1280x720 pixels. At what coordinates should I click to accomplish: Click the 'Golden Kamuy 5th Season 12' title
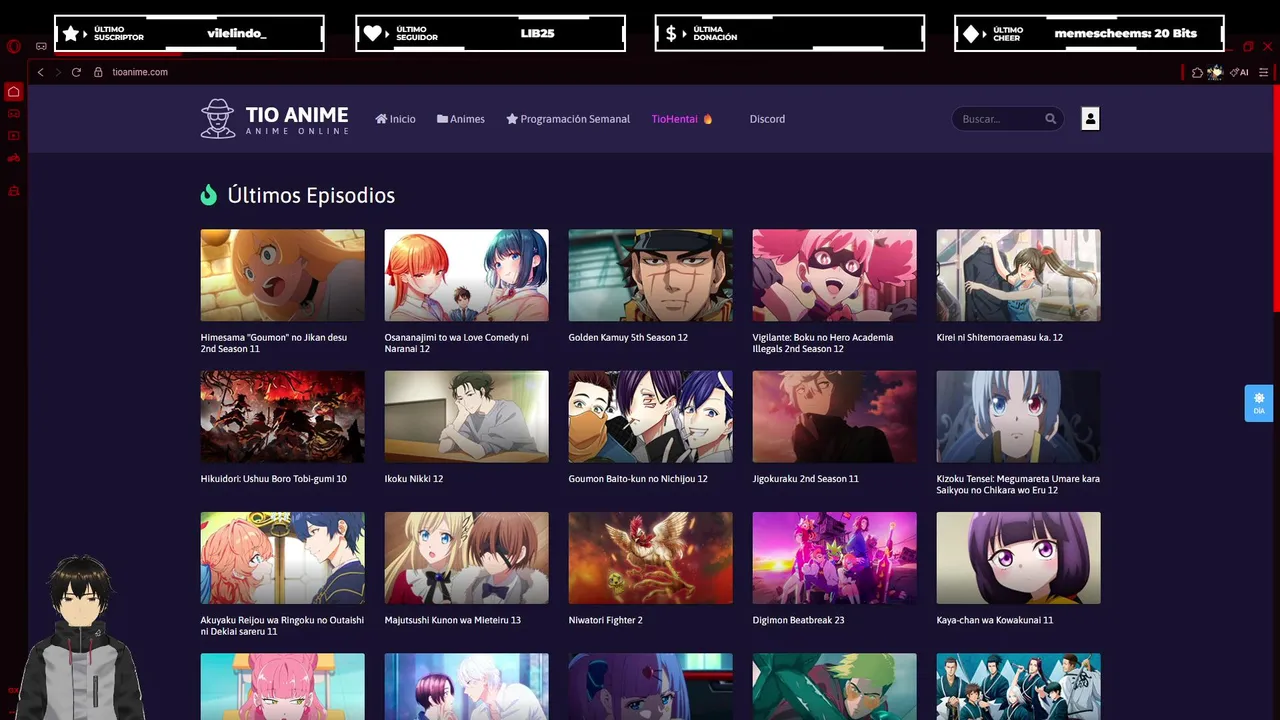tap(628, 338)
